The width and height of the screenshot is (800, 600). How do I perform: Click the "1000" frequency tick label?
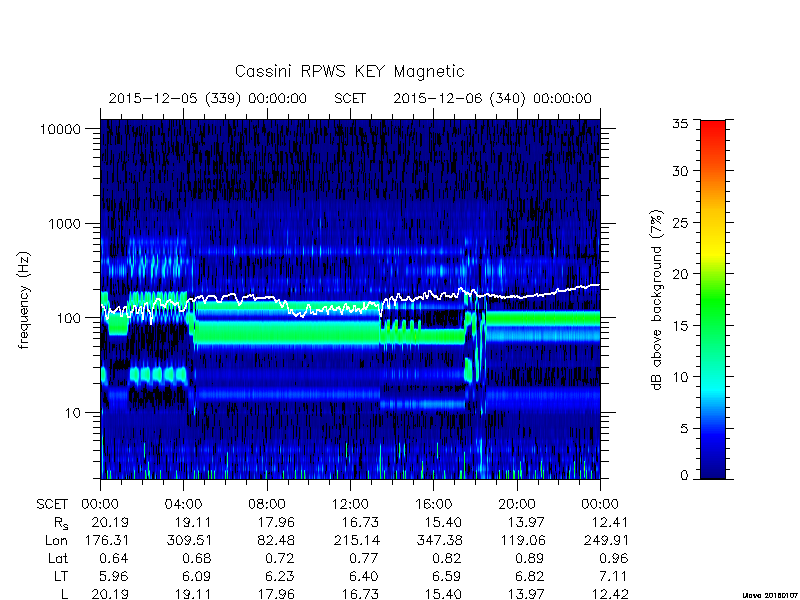[64, 223]
